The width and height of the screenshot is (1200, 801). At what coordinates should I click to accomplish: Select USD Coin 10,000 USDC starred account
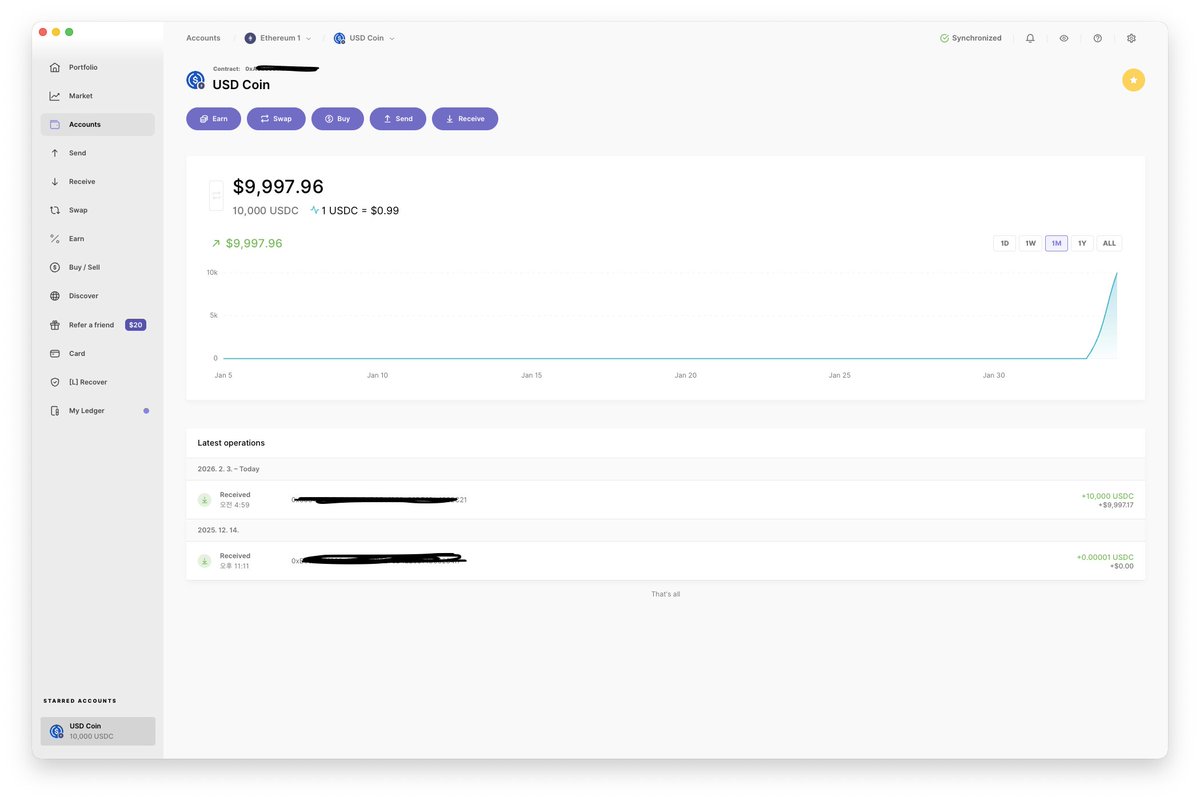[x=98, y=731]
